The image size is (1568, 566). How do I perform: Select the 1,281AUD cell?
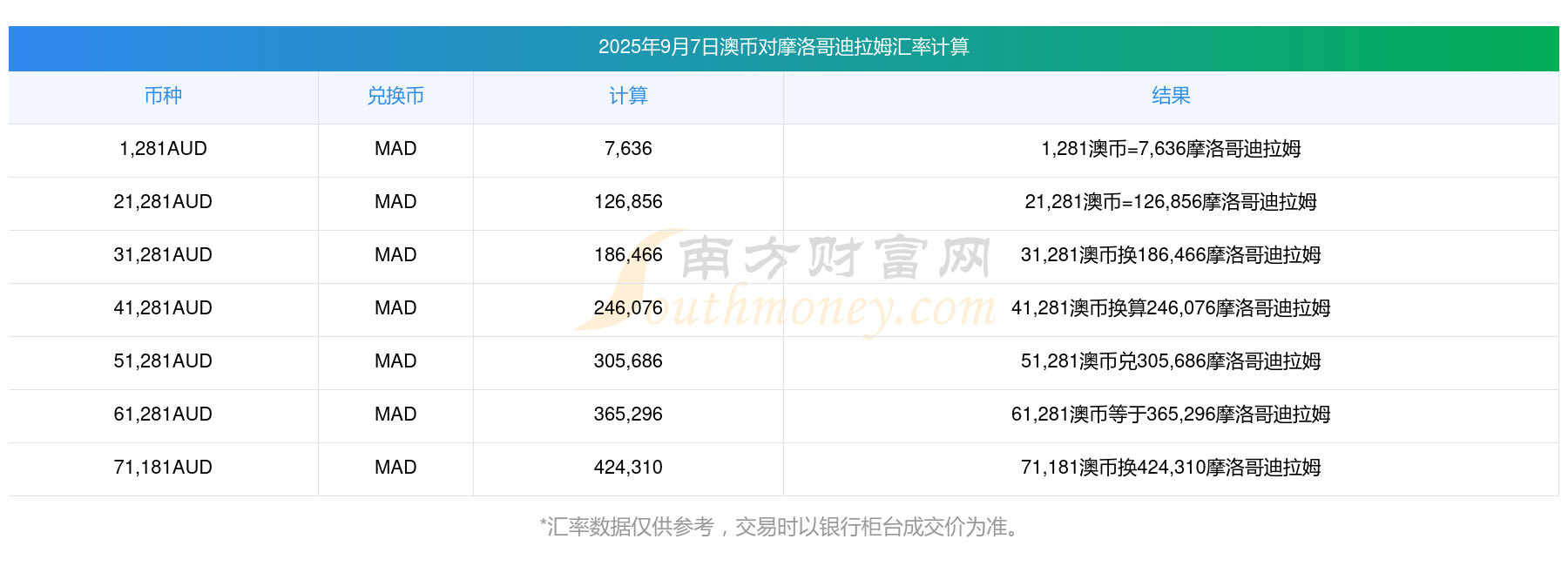(163, 149)
